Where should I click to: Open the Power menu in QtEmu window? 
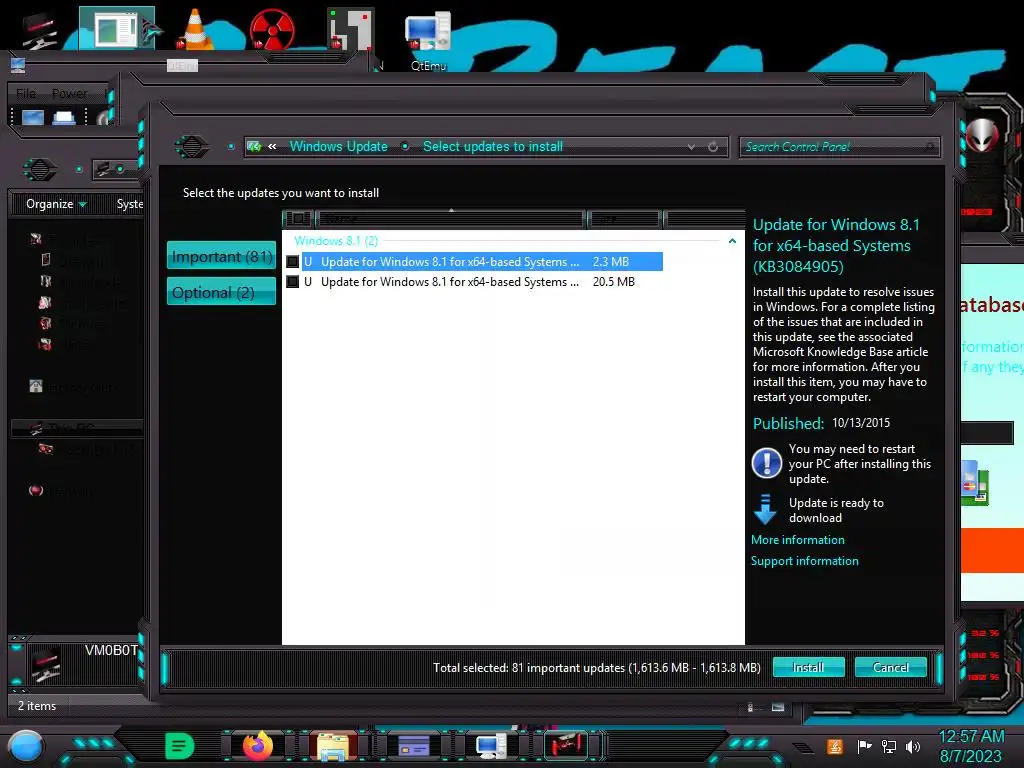point(69,93)
